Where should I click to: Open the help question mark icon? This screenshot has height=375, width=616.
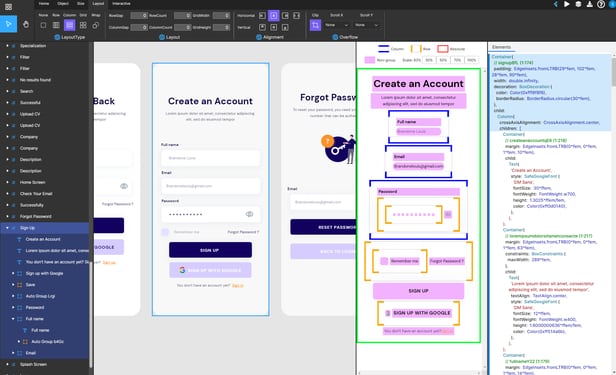601,4
